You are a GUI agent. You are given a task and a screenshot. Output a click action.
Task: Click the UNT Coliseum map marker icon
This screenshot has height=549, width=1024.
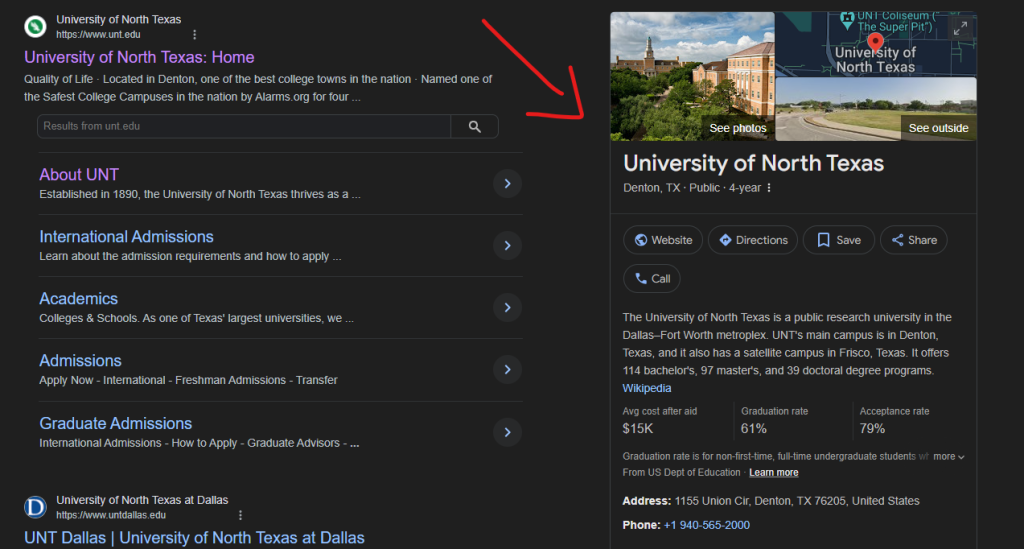coord(847,21)
